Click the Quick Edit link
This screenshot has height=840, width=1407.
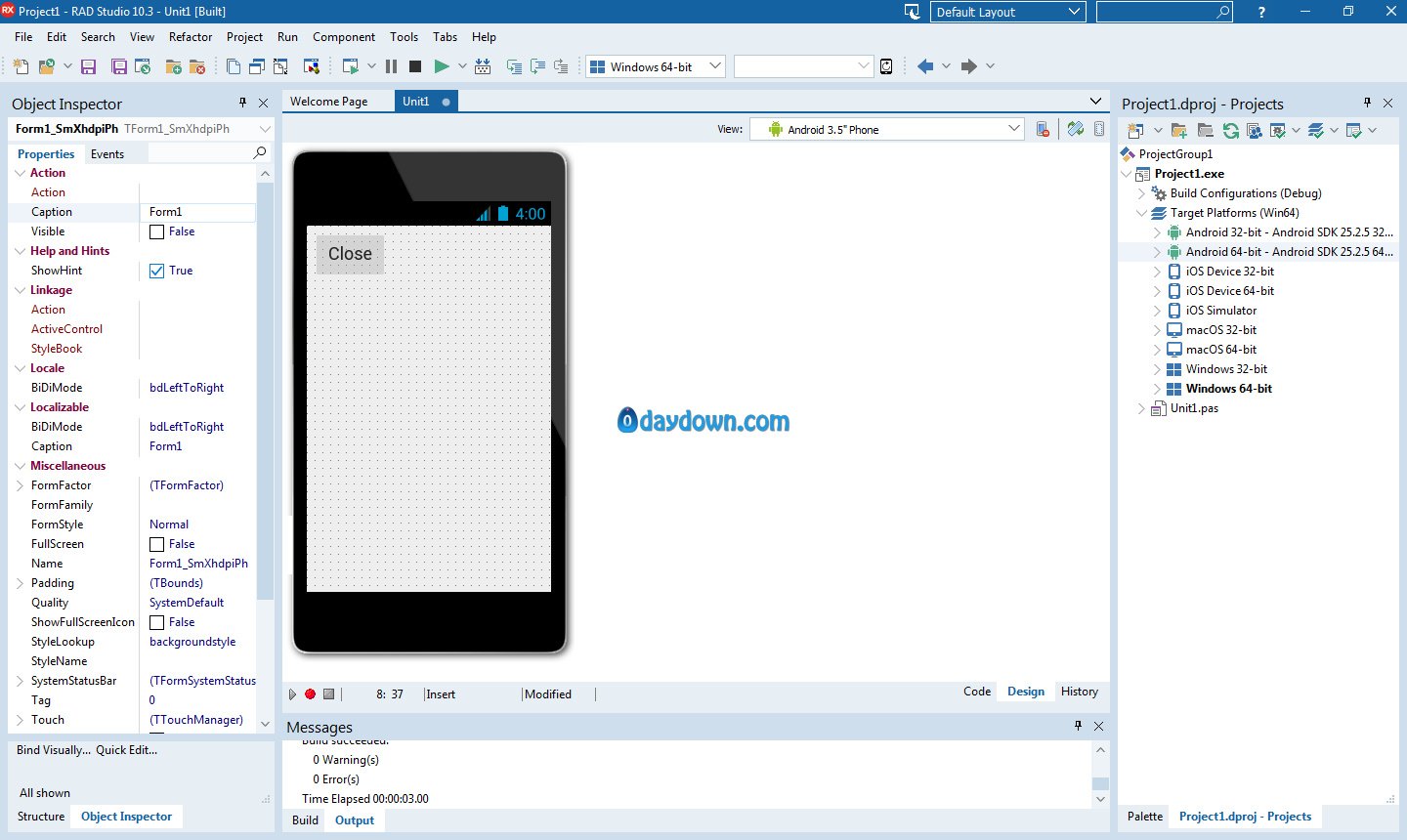pos(127,750)
